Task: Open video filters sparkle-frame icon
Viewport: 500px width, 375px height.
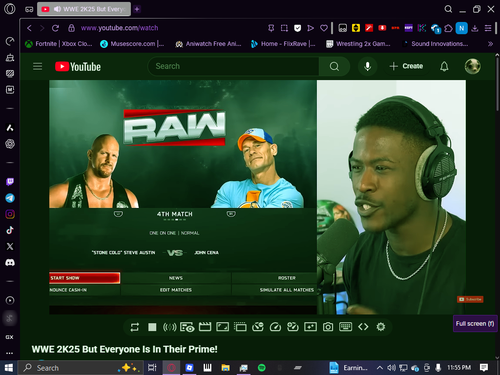Action: [x=310, y=327]
